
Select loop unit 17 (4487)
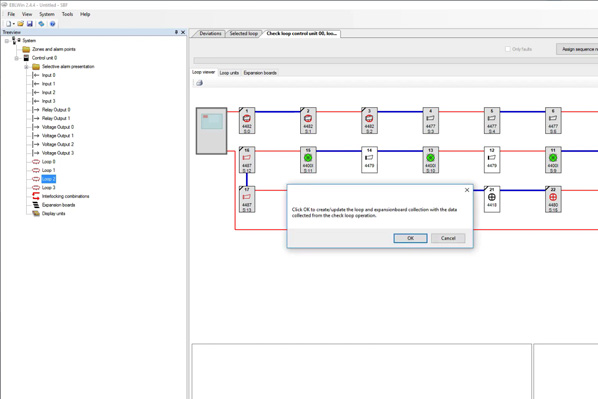[x=247, y=200]
